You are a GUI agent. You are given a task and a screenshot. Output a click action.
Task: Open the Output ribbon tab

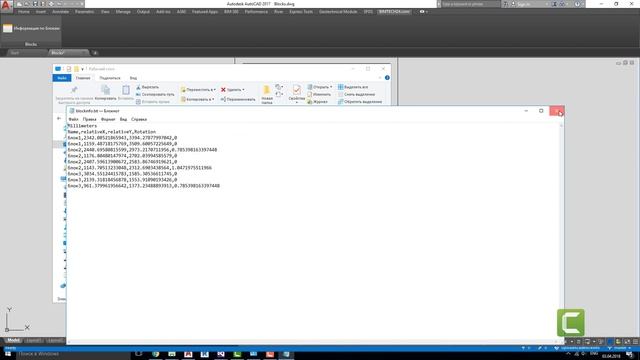[143, 12]
